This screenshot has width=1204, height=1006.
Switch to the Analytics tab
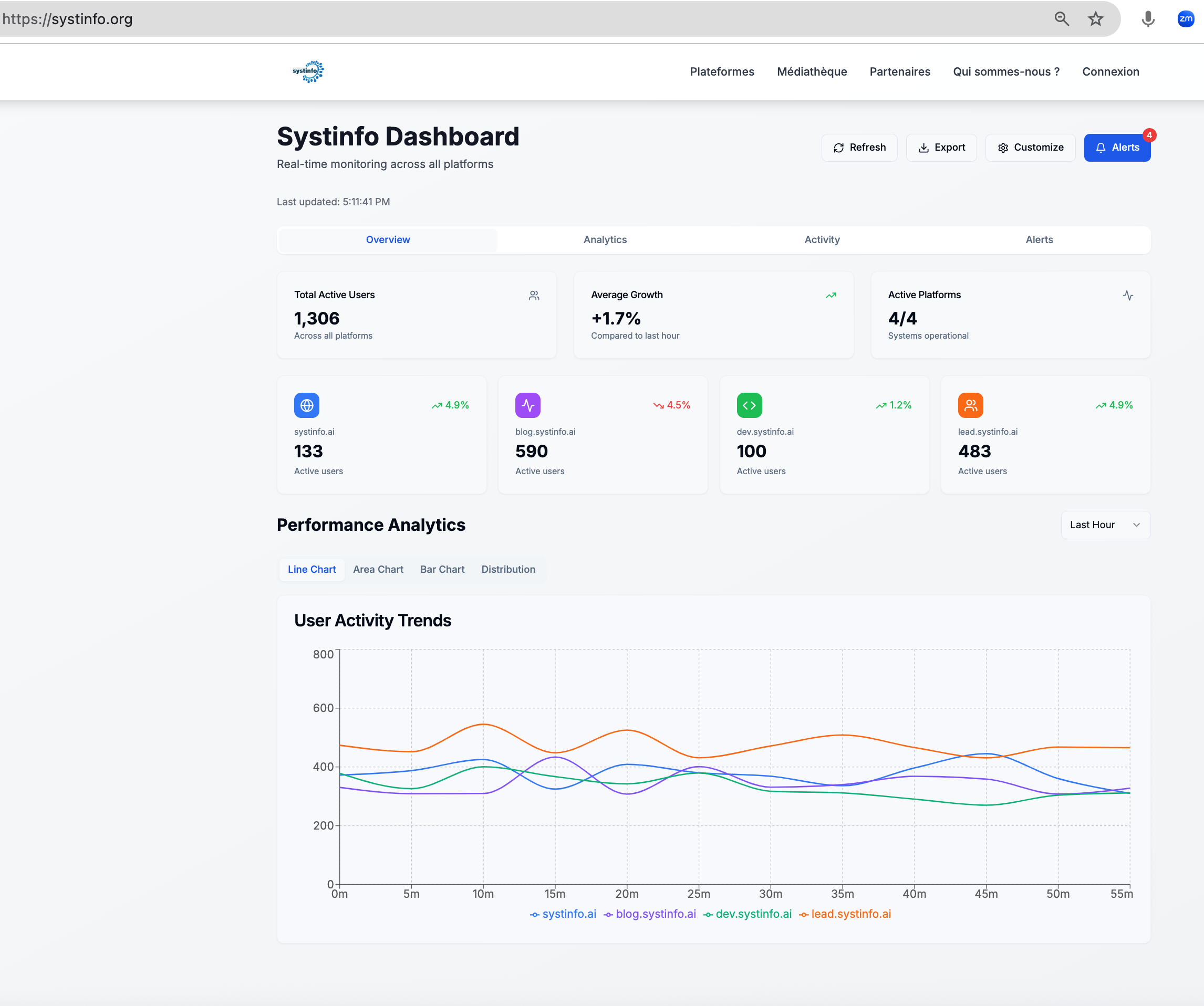(x=605, y=239)
